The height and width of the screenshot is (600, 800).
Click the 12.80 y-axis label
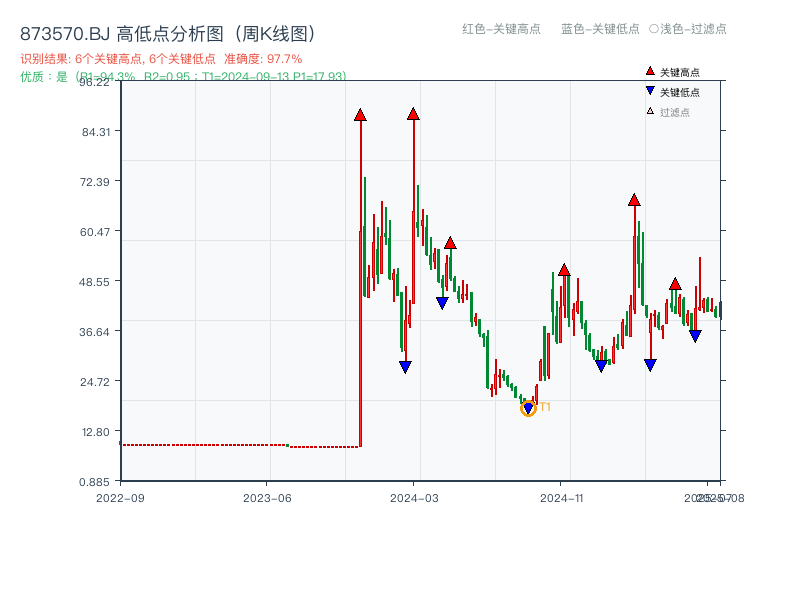[x=96, y=432]
